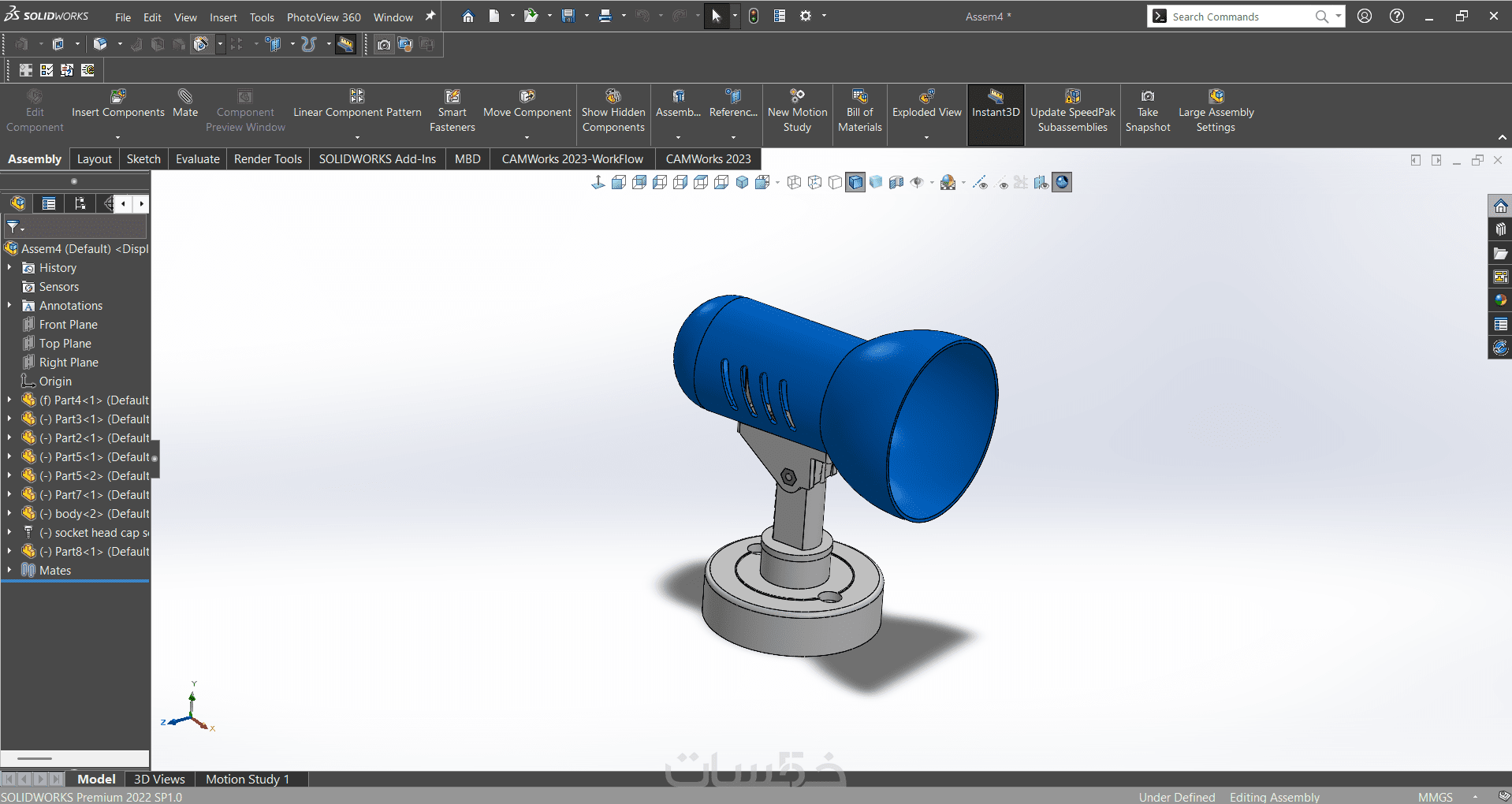Open the PropertyManager tab icon
Viewport: 1512px width, 804px height.
coord(49,203)
